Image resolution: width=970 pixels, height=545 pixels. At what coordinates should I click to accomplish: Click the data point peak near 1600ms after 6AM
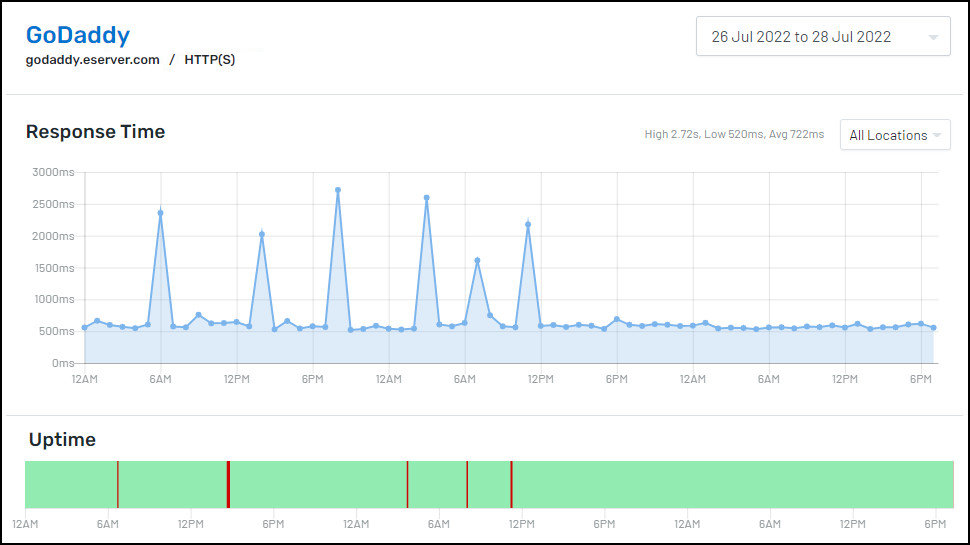point(477,260)
